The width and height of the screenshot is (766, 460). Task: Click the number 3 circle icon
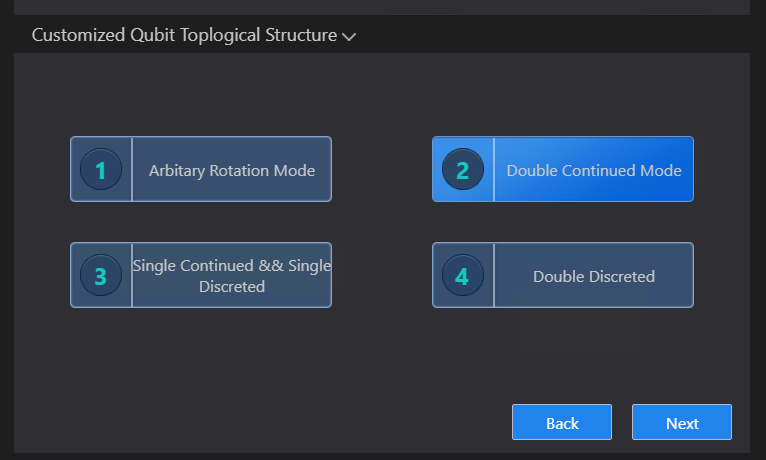point(101,275)
